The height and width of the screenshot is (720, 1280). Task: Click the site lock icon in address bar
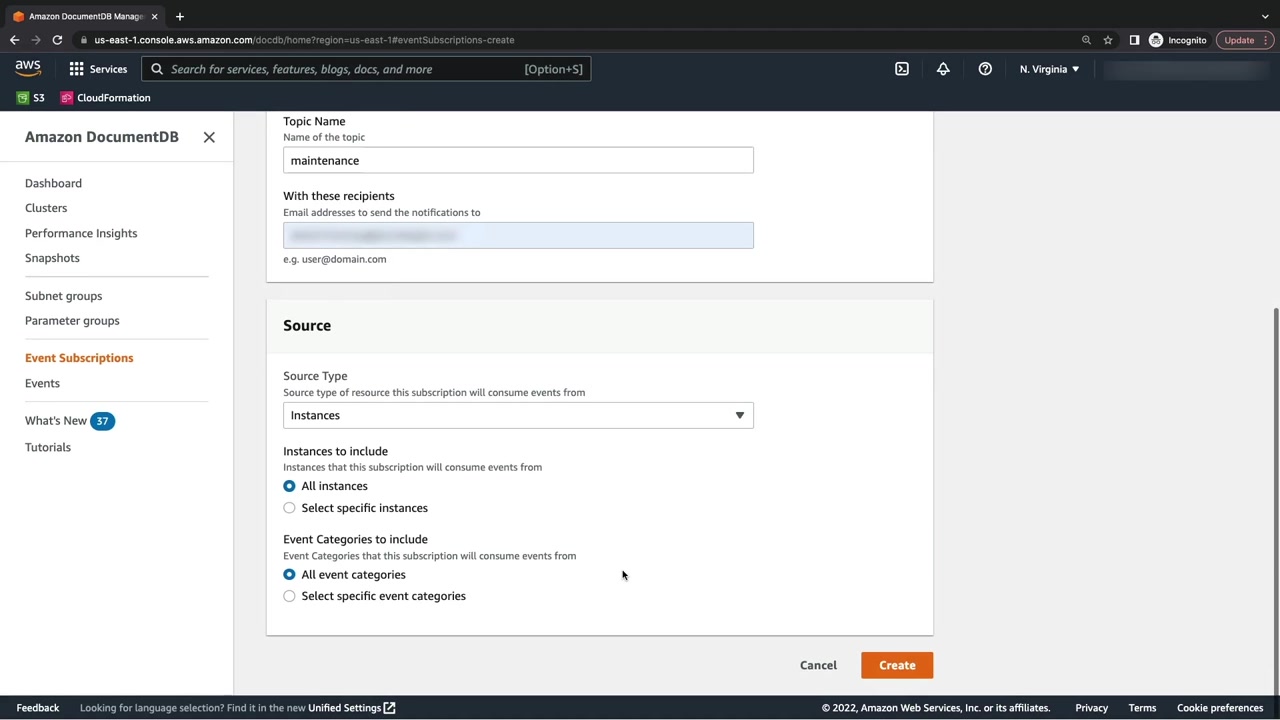tap(84, 40)
